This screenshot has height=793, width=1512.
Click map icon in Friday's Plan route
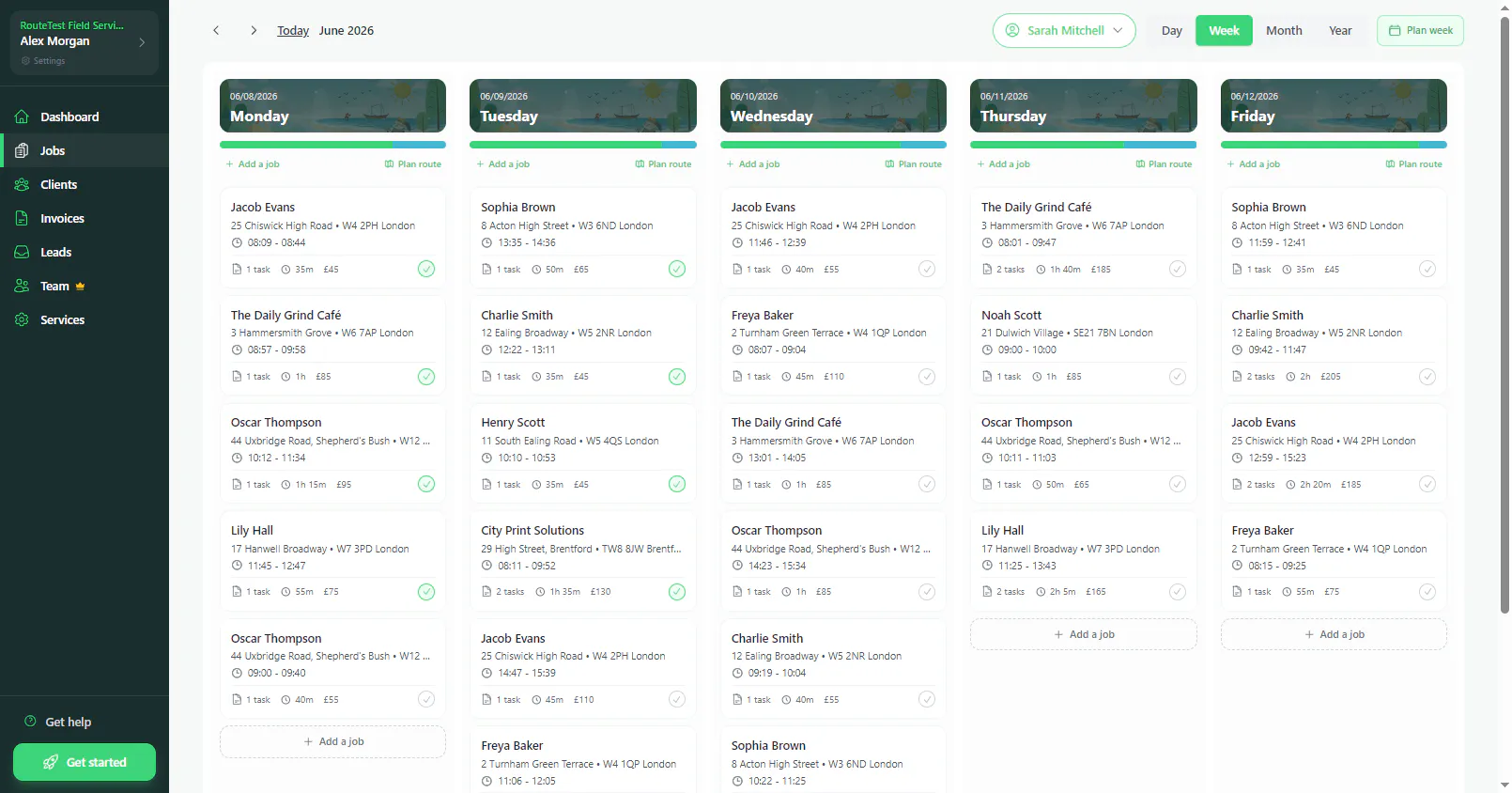(1390, 163)
